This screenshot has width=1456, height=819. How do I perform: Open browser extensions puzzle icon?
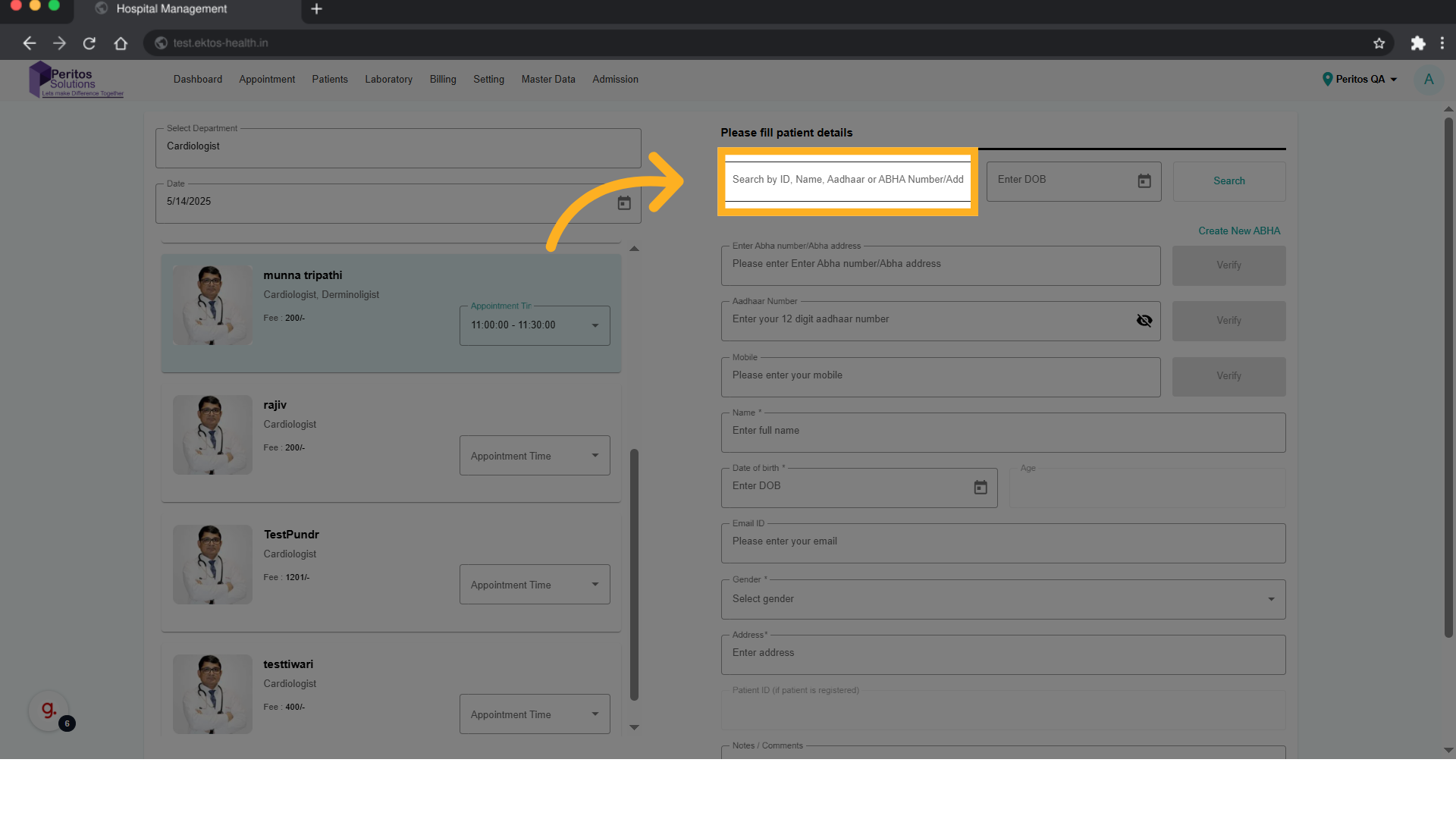pos(1417,43)
